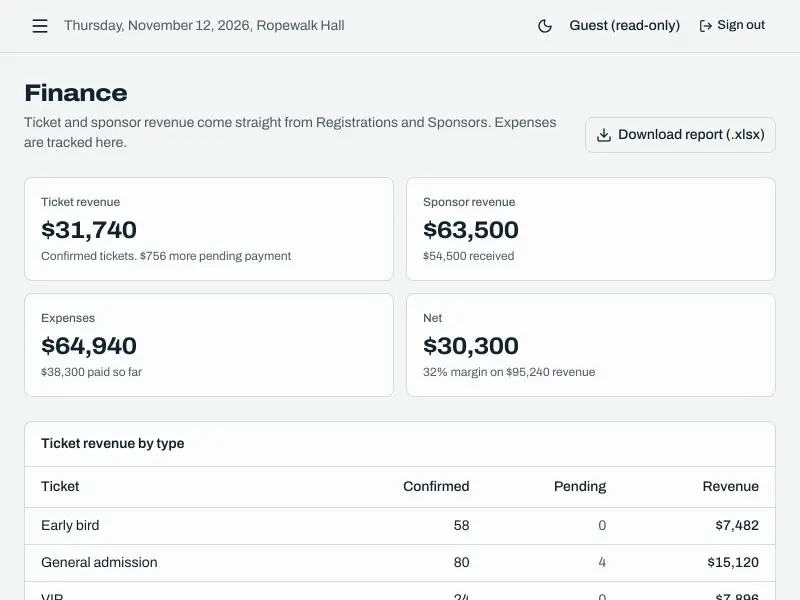Sort by Pending column header
Image resolution: width=800 pixels, height=600 pixels.
[580, 486]
